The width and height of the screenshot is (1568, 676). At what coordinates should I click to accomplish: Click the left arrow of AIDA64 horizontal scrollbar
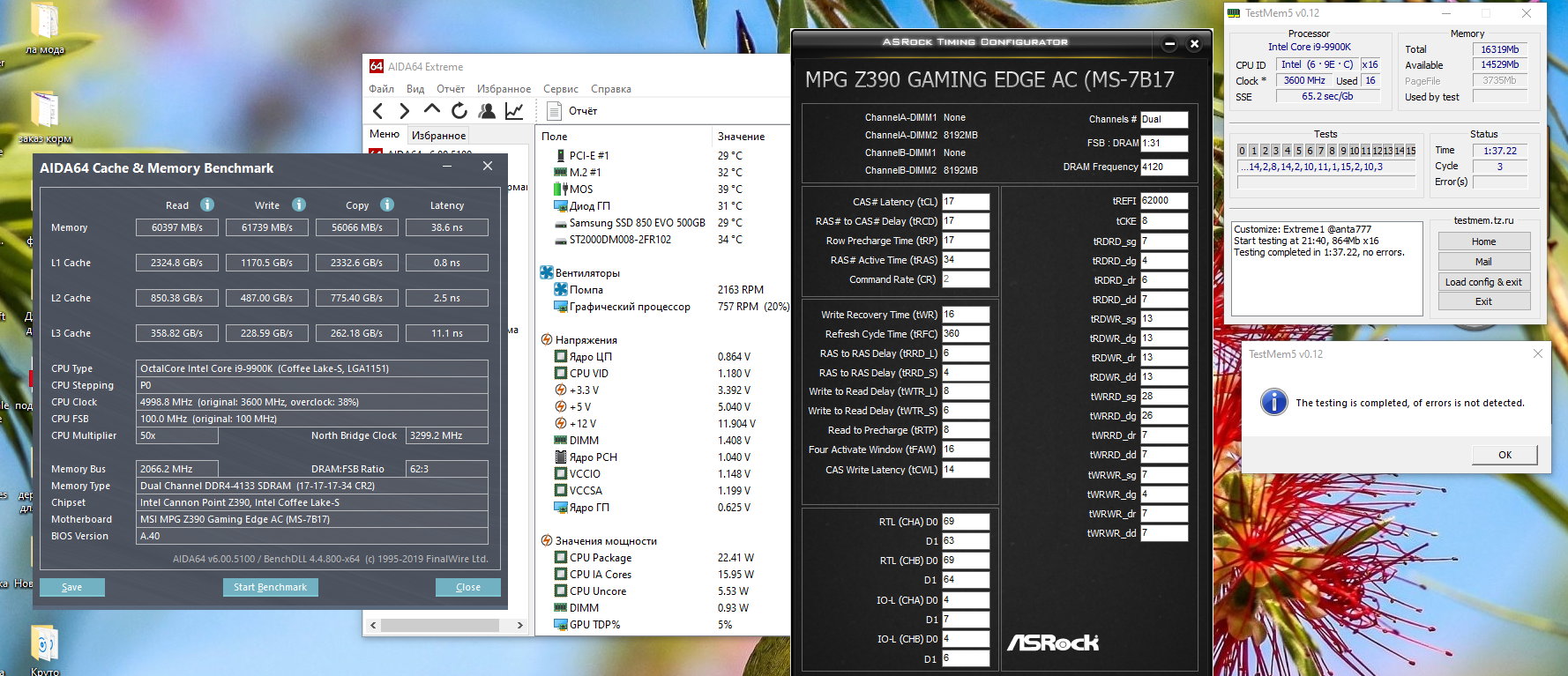373,625
